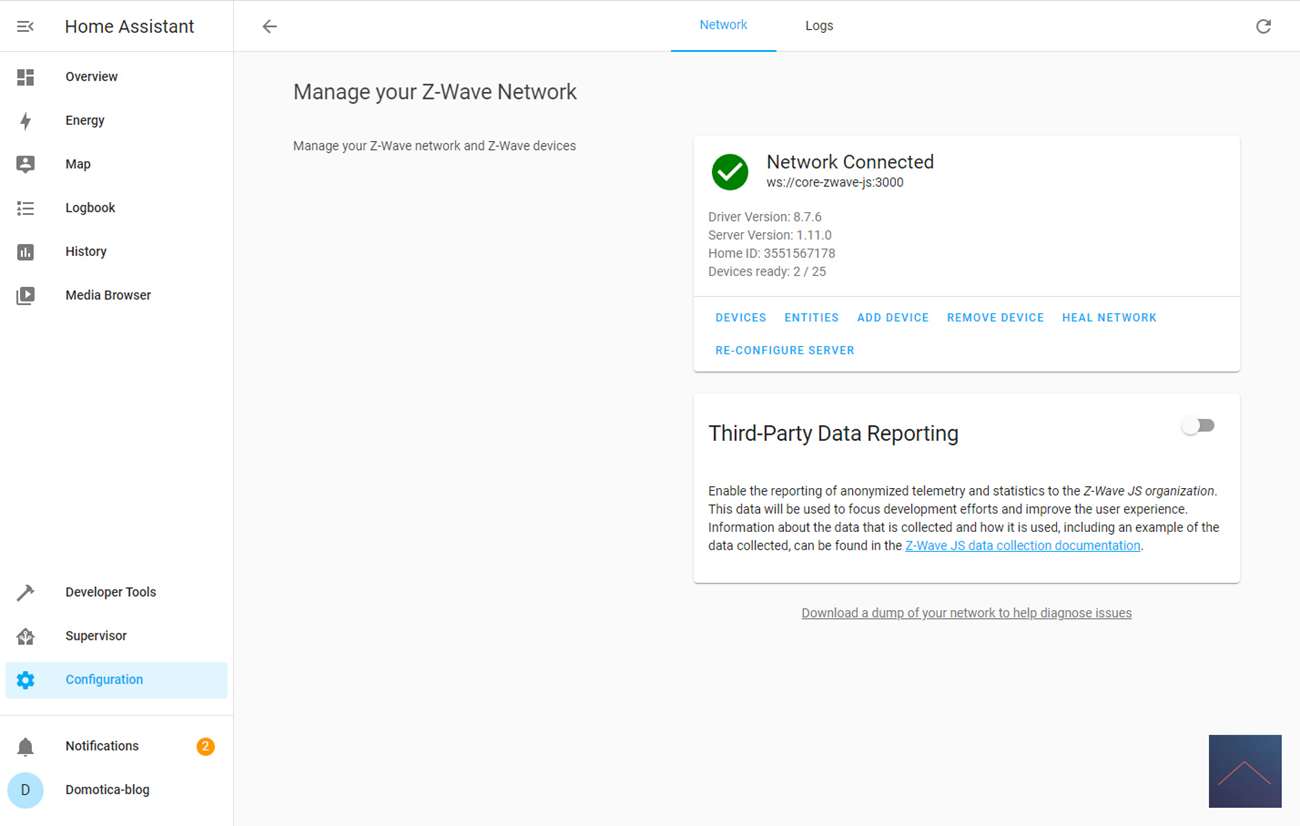Collapse the sidebar using the hamburger icon
Image resolution: width=1300 pixels, height=826 pixels.
click(x=26, y=27)
